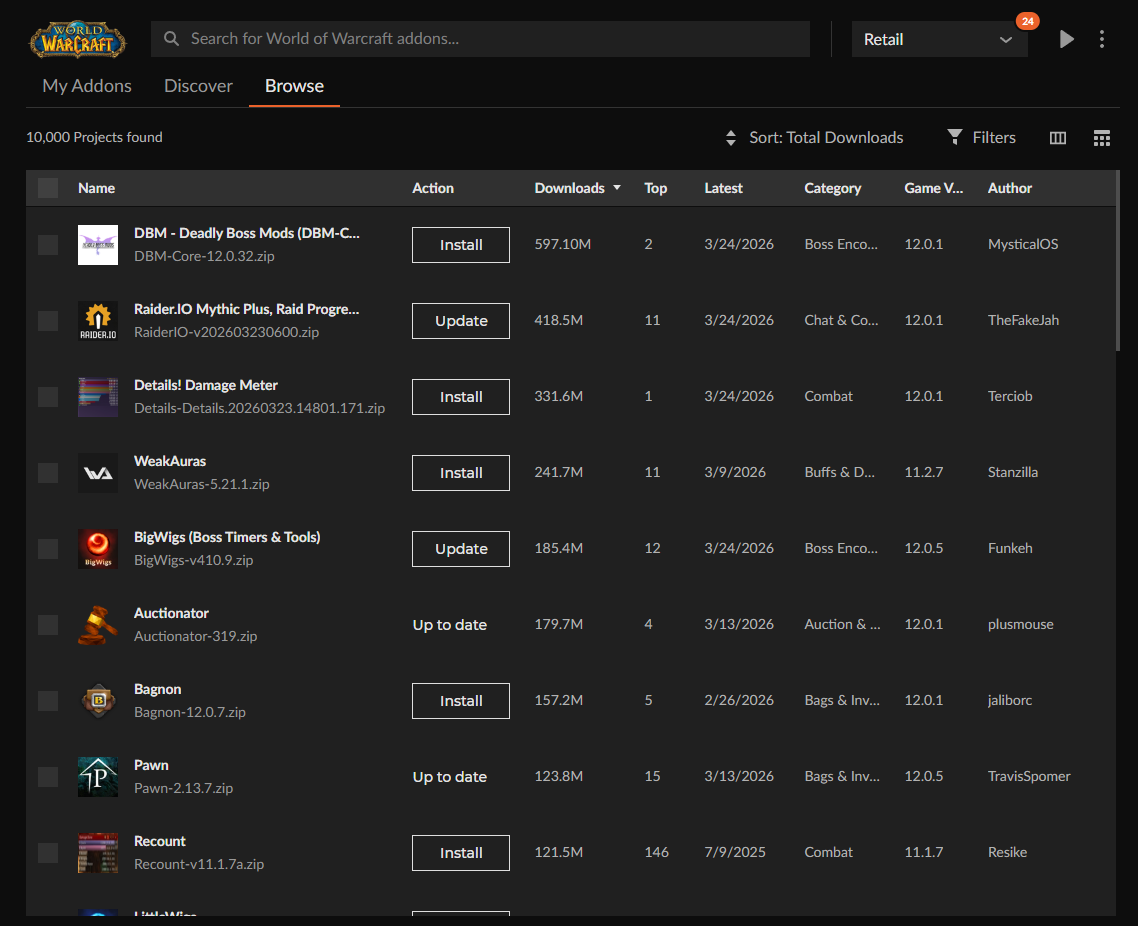The image size is (1138, 926).
Task: Click the Filters funnel icon
Action: 955,137
